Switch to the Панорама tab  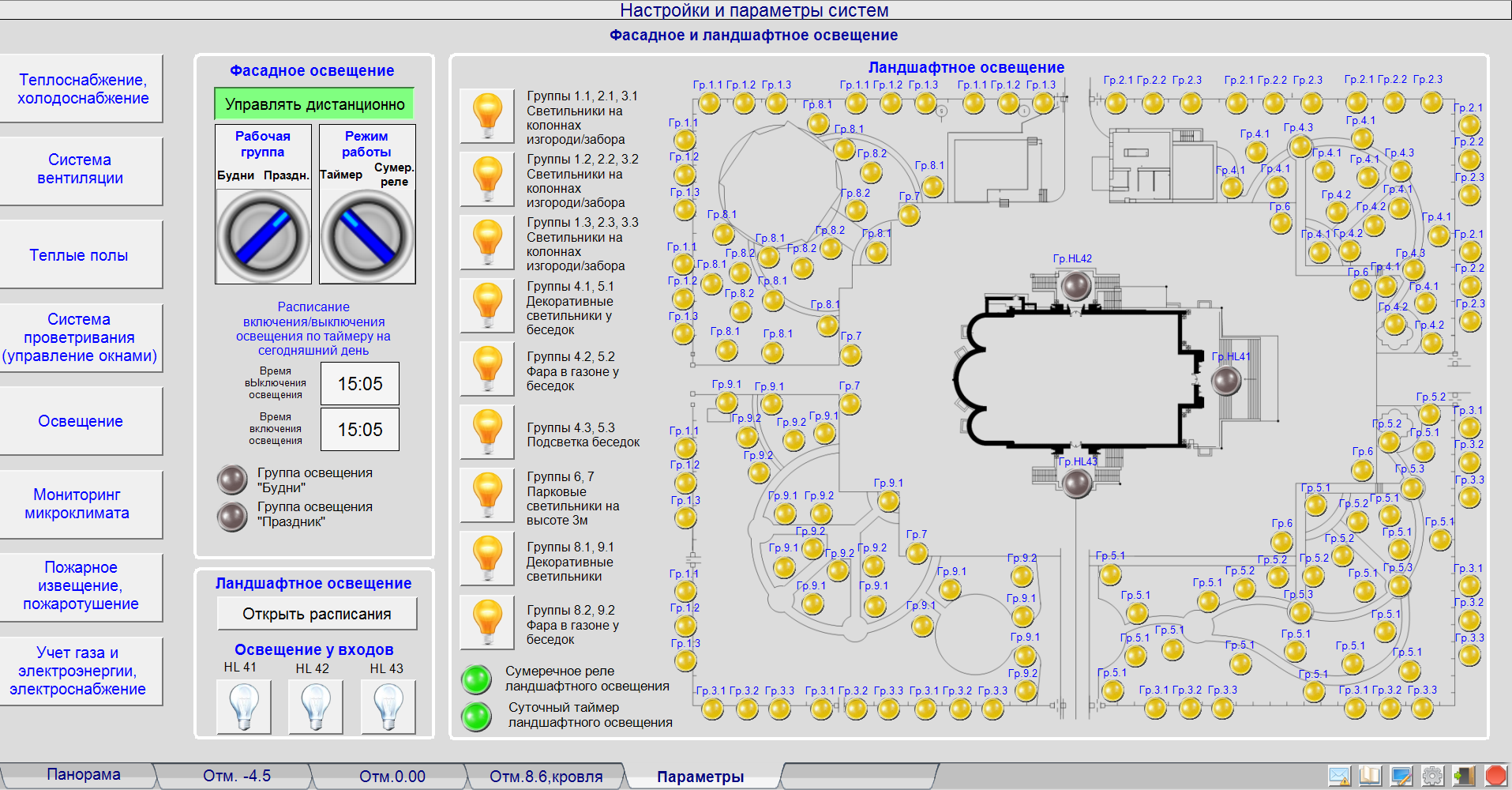83,775
